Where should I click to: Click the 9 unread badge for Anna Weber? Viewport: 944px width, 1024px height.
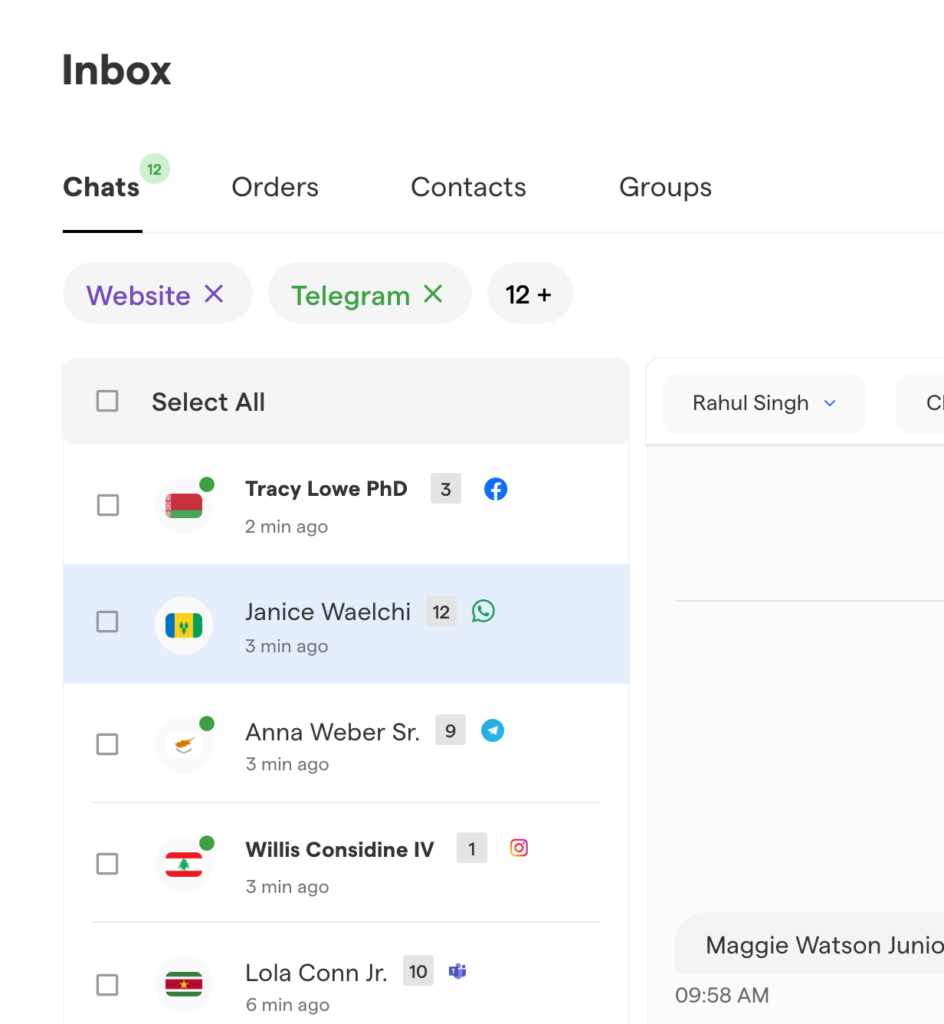[x=450, y=731]
